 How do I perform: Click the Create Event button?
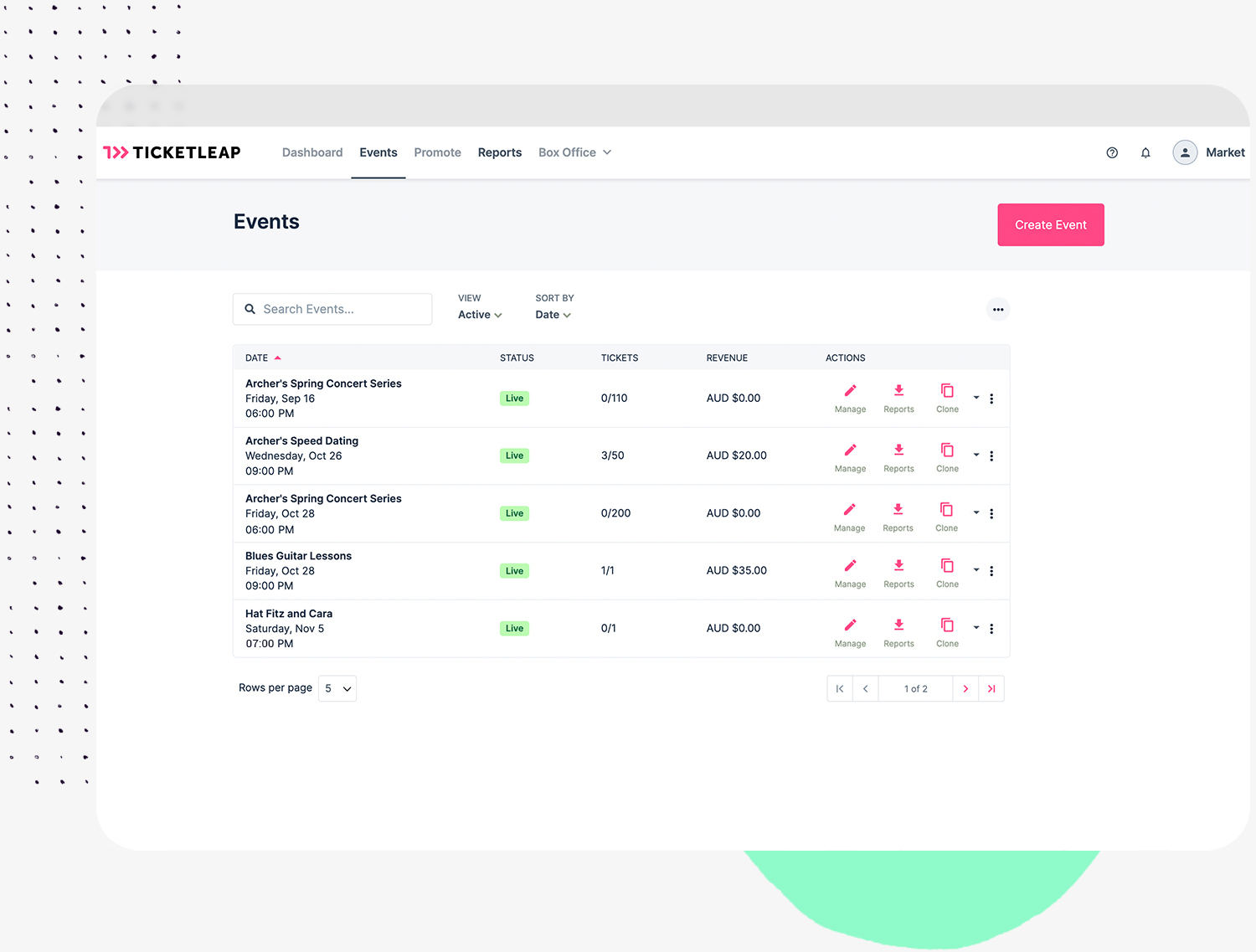click(1050, 224)
